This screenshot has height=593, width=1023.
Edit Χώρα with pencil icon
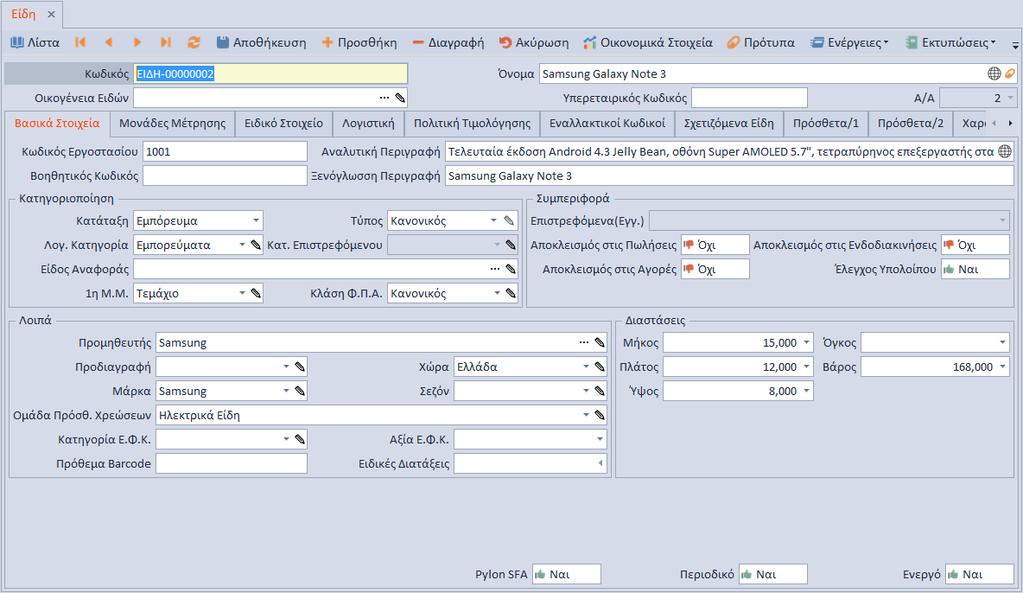coord(600,367)
